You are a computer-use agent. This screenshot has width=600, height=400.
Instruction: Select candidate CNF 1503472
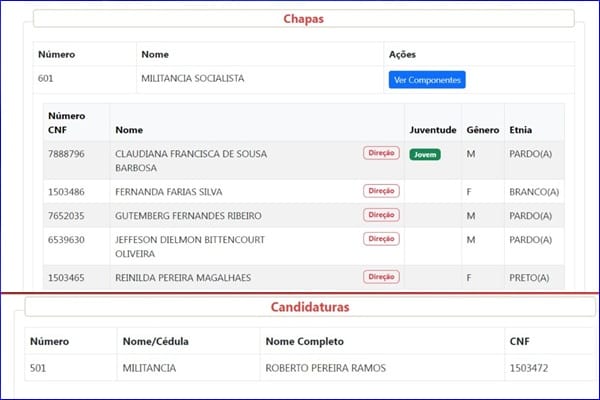[529, 368]
